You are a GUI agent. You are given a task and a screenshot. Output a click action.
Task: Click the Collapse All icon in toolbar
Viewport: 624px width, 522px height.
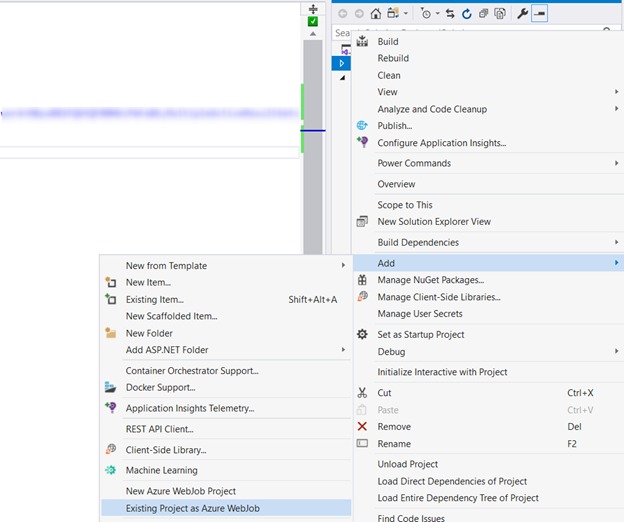click(x=483, y=14)
